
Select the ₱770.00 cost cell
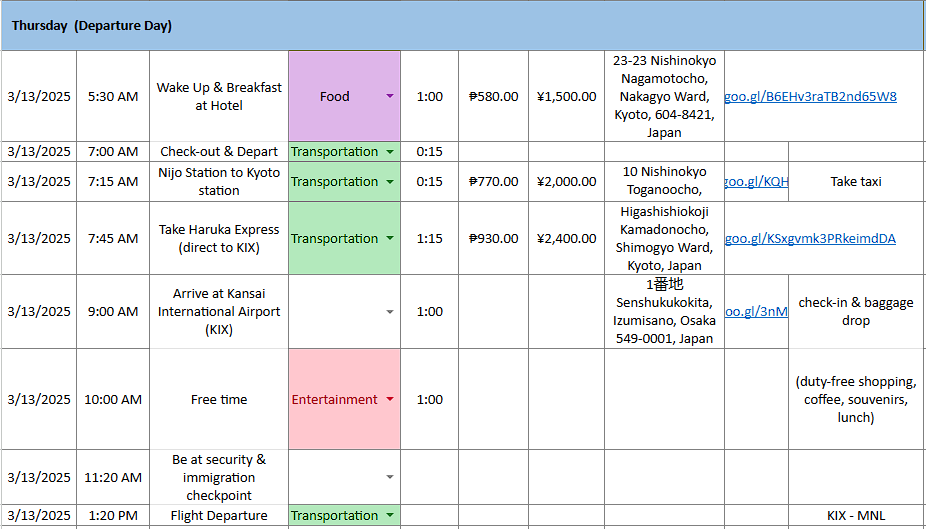(494, 182)
